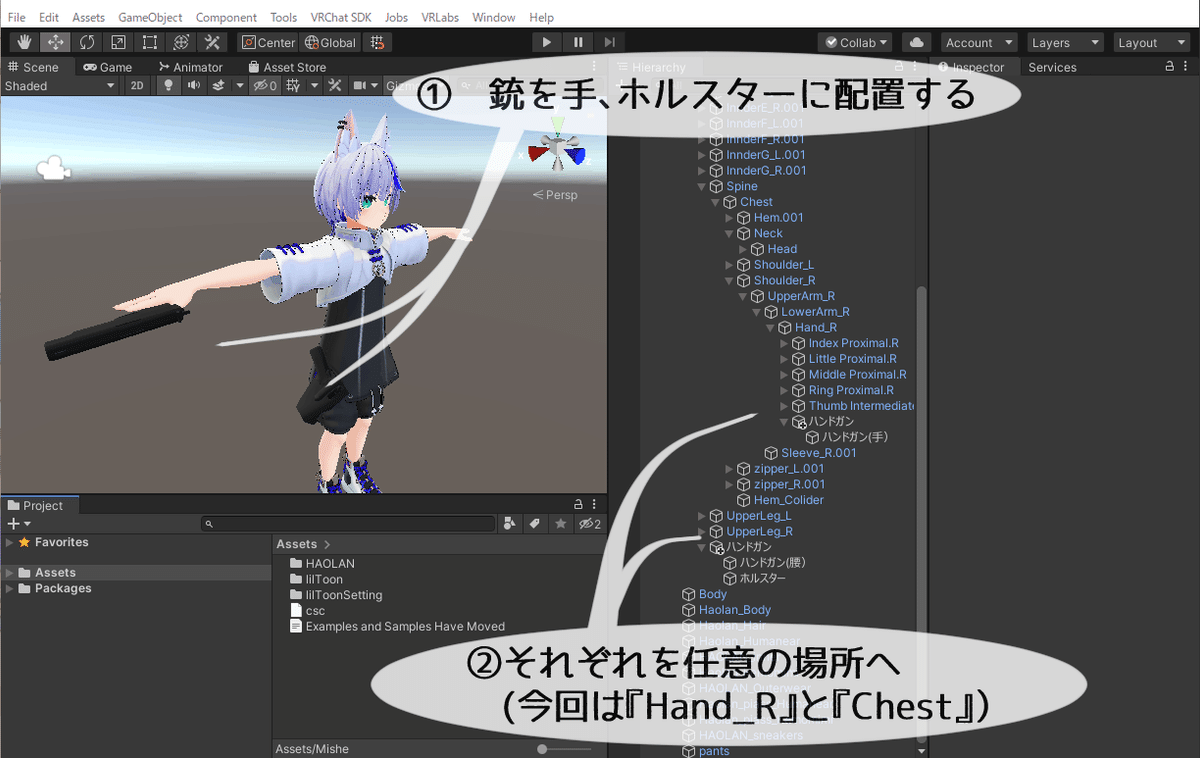Switch to the Animator tab
Viewport: 1200px width, 758px height.
coord(190,66)
